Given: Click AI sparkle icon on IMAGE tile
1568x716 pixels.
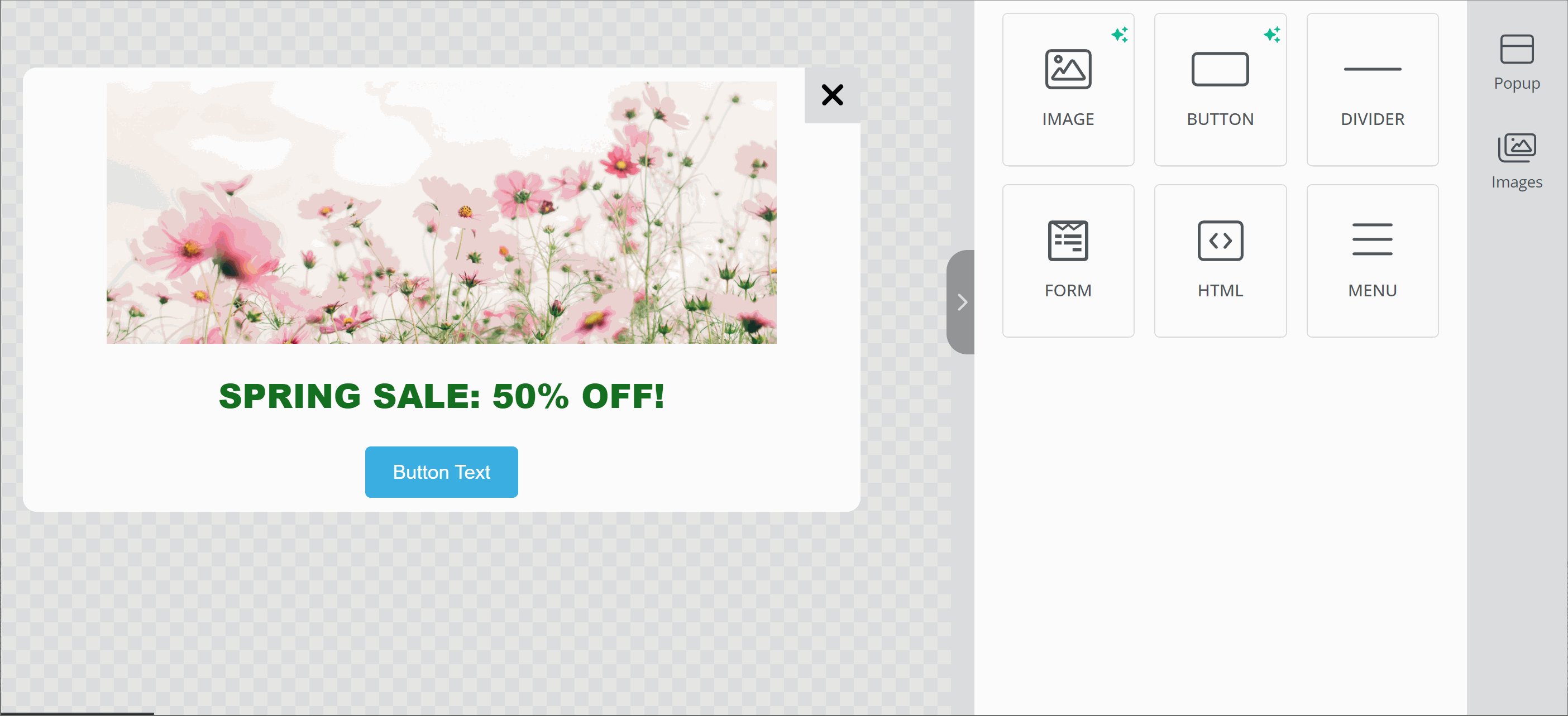Looking at the screenshot, I should pos(1120,34).
